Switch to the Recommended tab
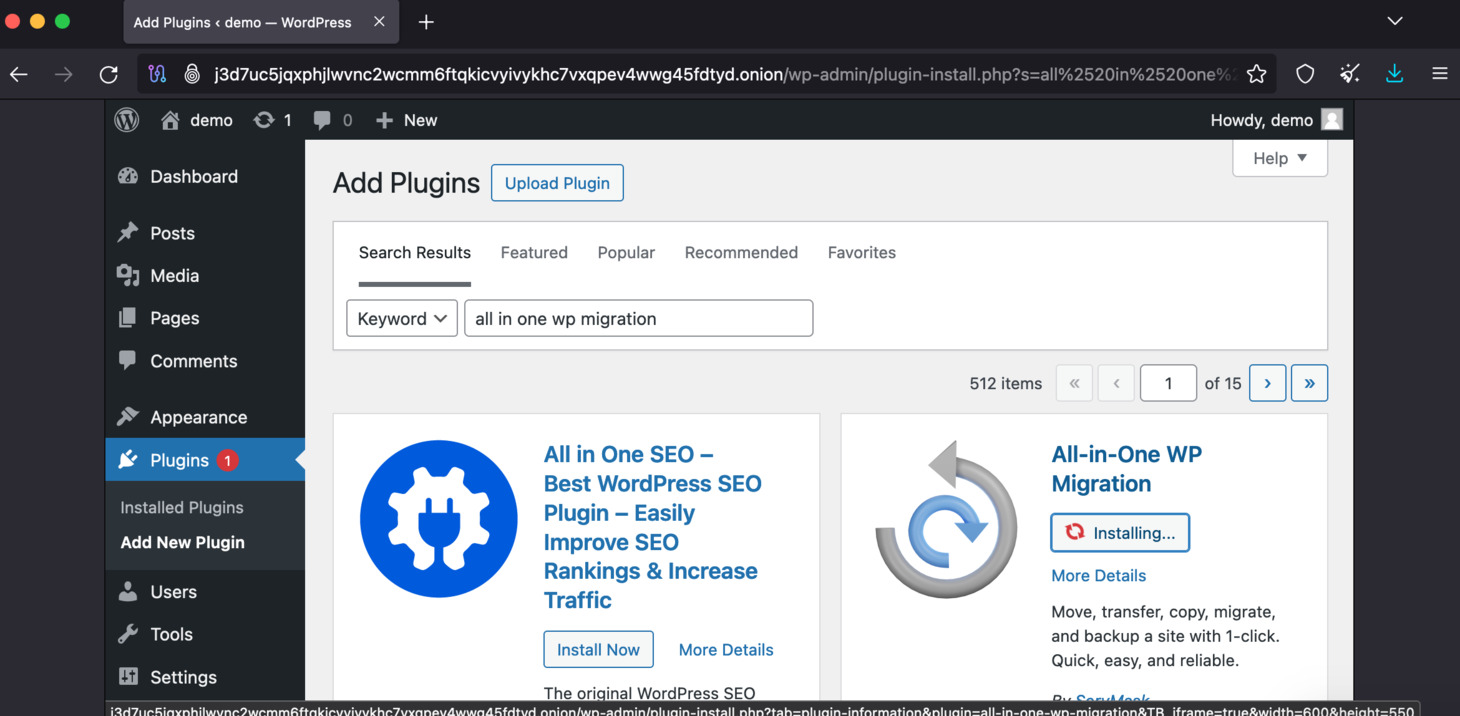1460x716 pixels. coord(741,253)
